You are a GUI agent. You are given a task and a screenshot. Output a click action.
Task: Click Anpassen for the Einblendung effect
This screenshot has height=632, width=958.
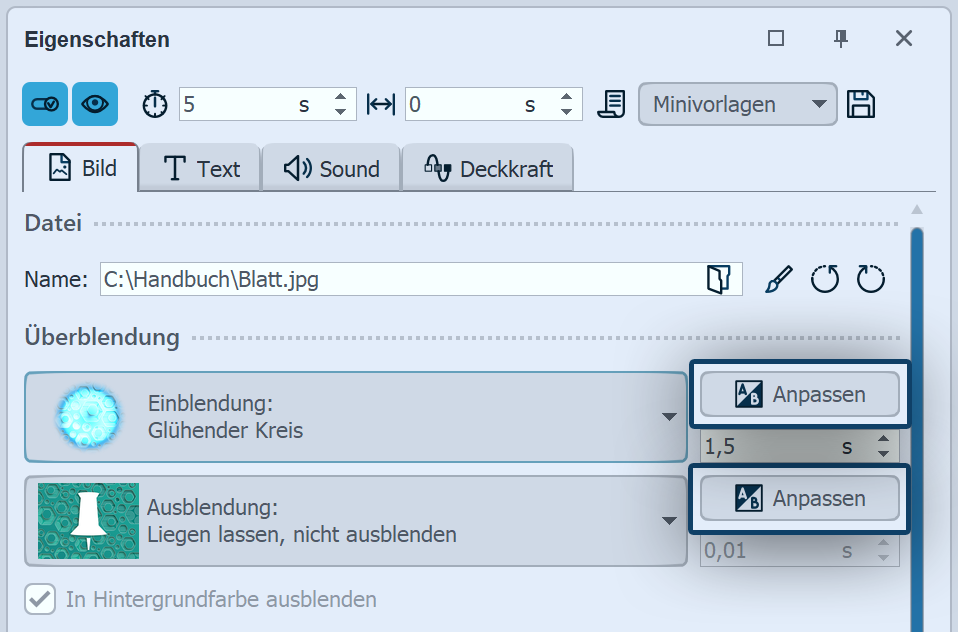(798, 394)
